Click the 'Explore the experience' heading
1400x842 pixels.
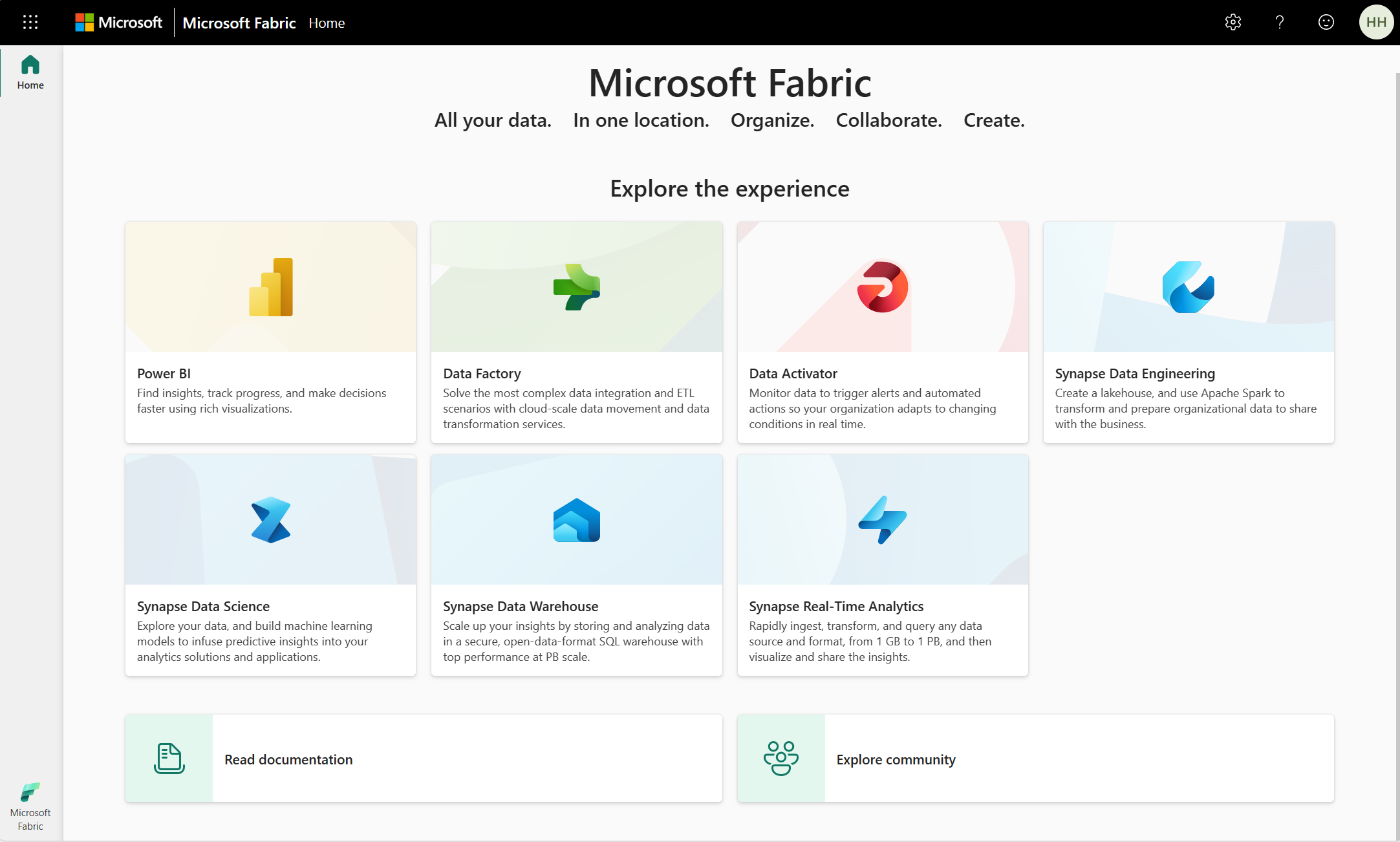(729, 189)
